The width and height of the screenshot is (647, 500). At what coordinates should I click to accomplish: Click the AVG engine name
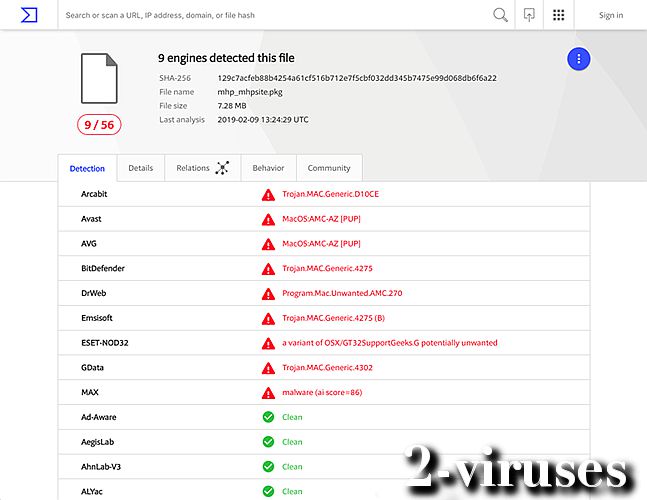[89, 243]
